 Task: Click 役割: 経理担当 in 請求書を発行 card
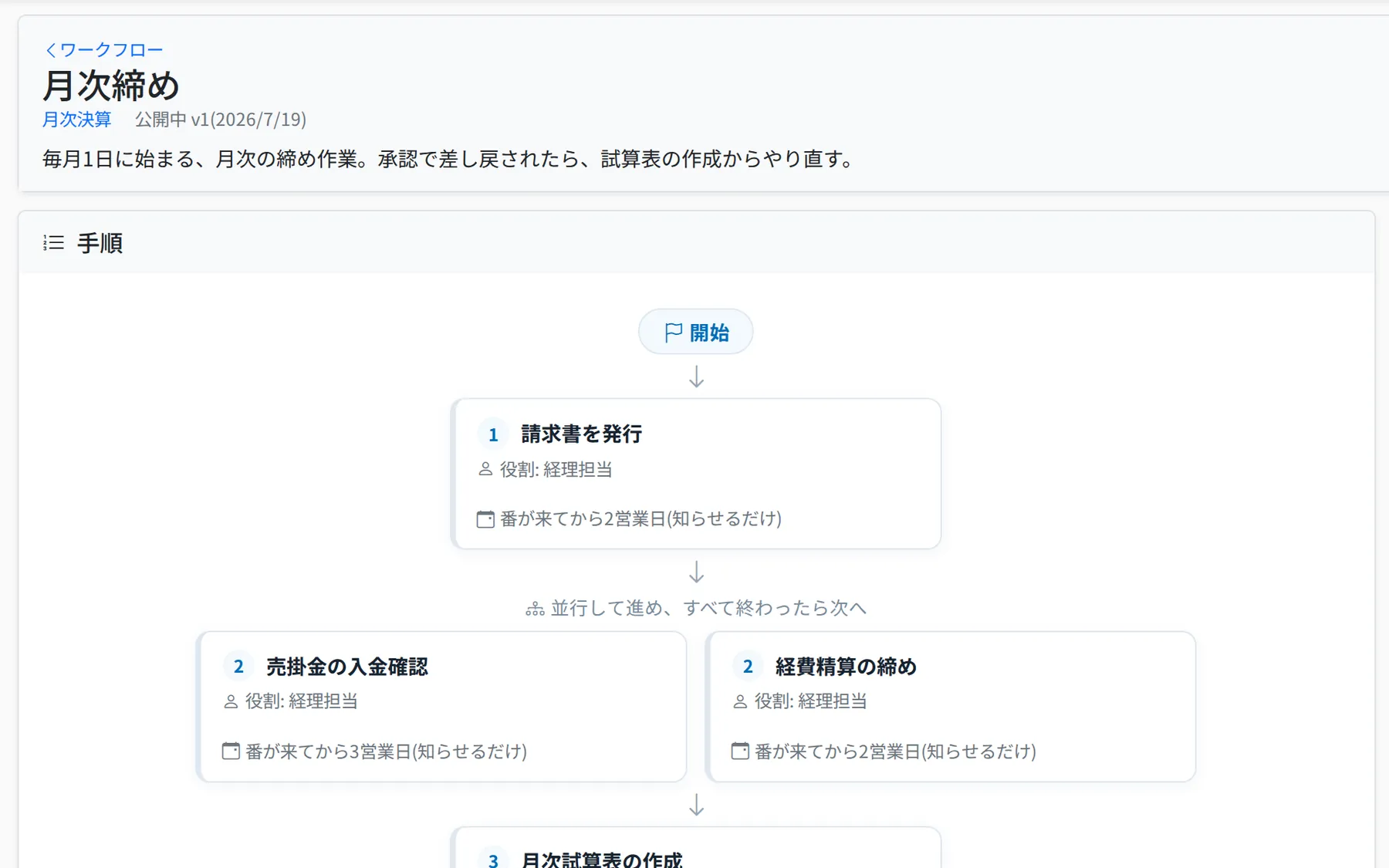pyautogui.click(x=556, y=469)
